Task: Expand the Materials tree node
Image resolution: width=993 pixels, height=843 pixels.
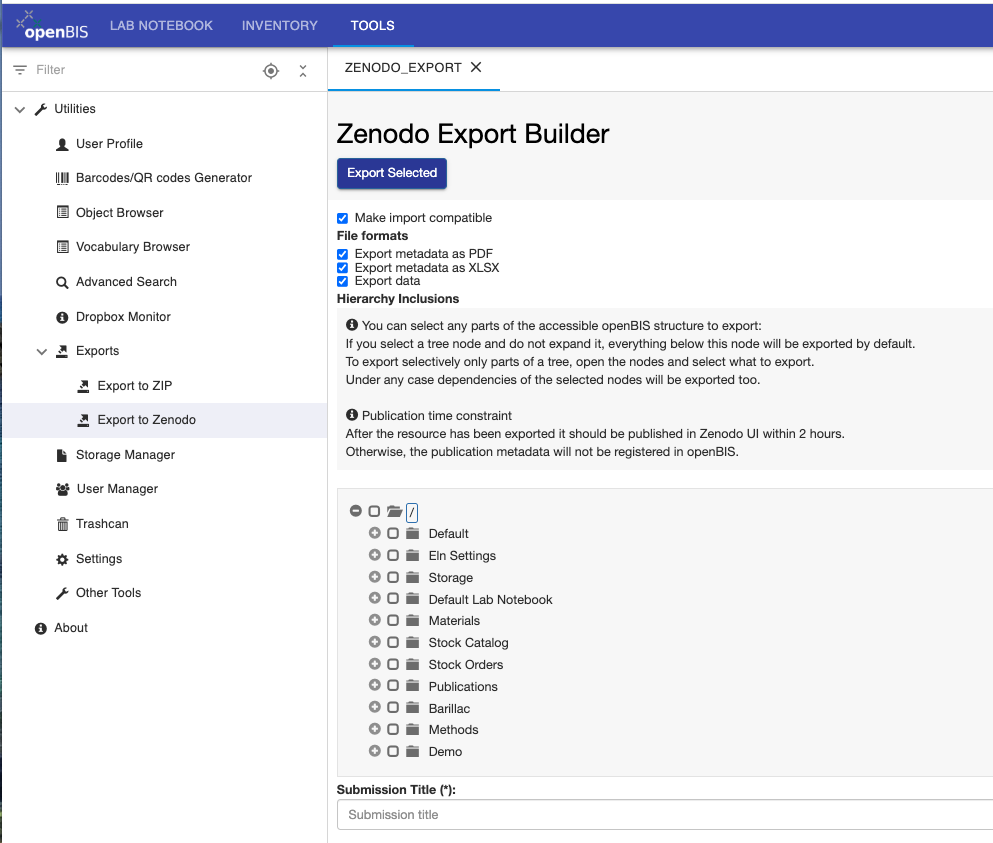Action: (374, 620)
